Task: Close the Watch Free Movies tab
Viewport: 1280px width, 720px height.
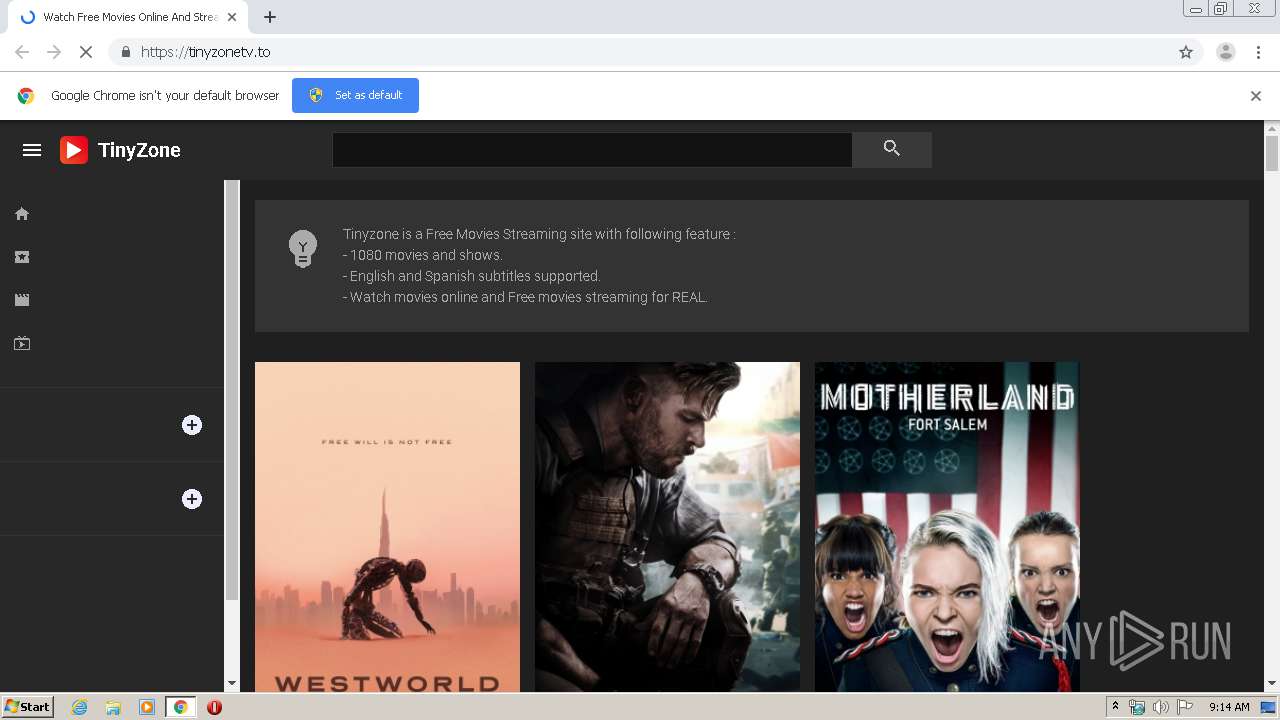Action: (232, 17)
